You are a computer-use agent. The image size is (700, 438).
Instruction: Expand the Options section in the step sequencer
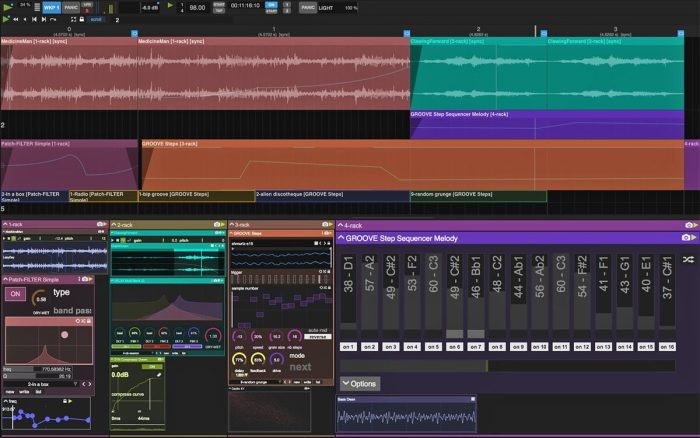tap(360, 384)
